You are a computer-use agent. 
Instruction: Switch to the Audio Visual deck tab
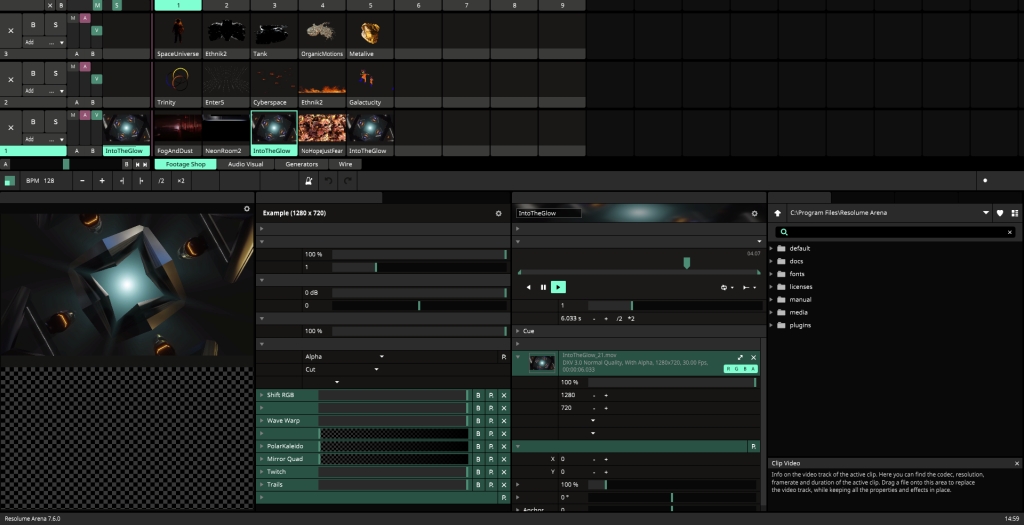pos(245,164)
